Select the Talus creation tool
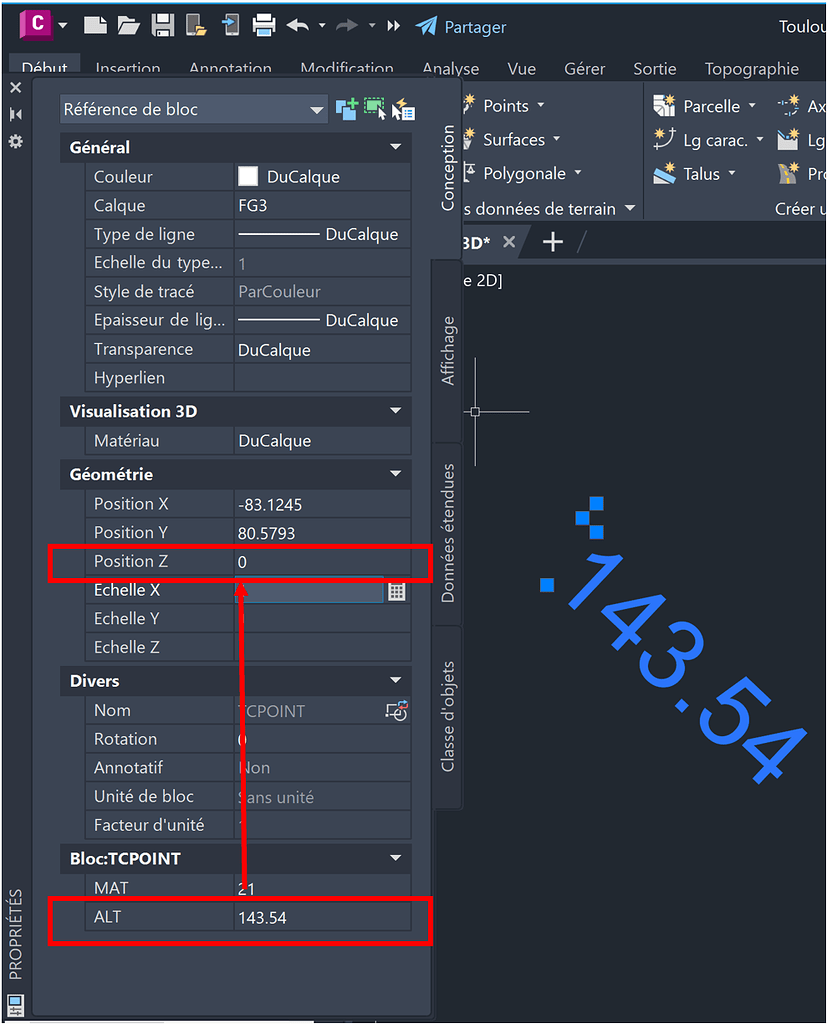 pos(662,174)
